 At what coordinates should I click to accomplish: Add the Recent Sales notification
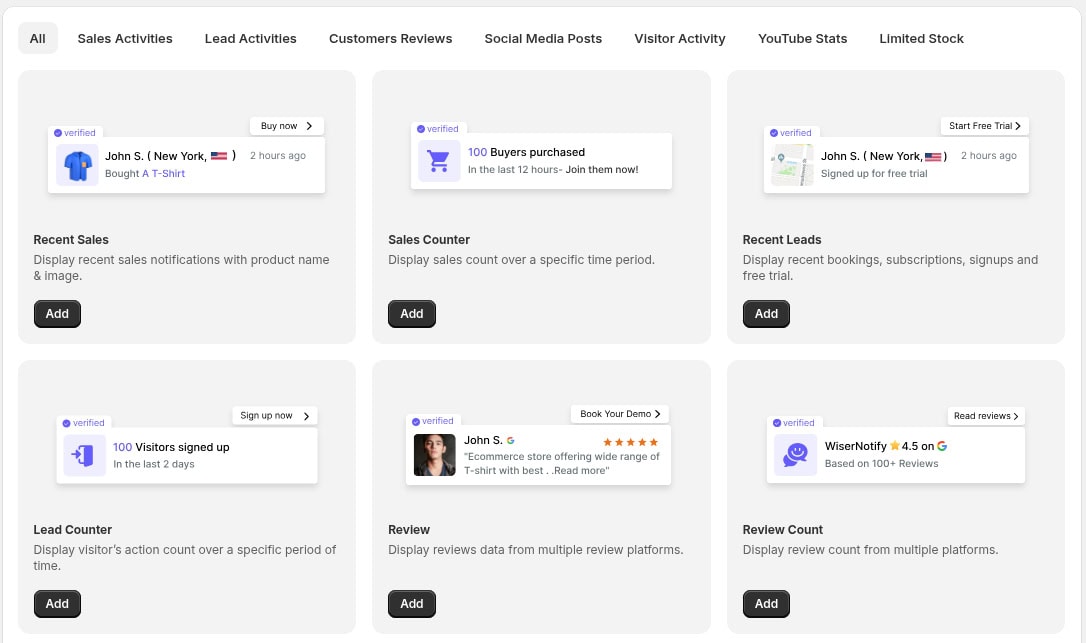point(57,314)
